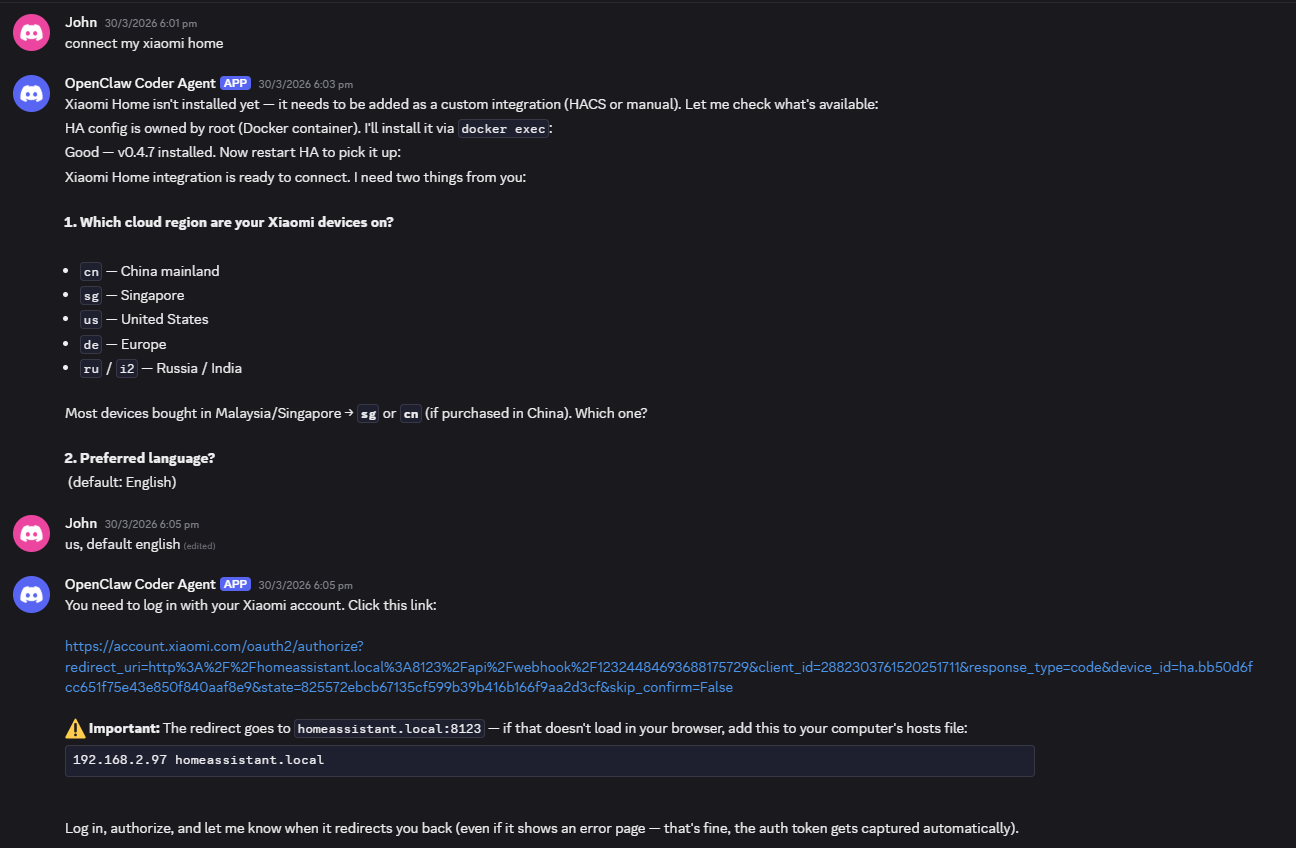Click John's pink Discord avatar at top
Screen dimensions: 1296x848
(31, 31)
